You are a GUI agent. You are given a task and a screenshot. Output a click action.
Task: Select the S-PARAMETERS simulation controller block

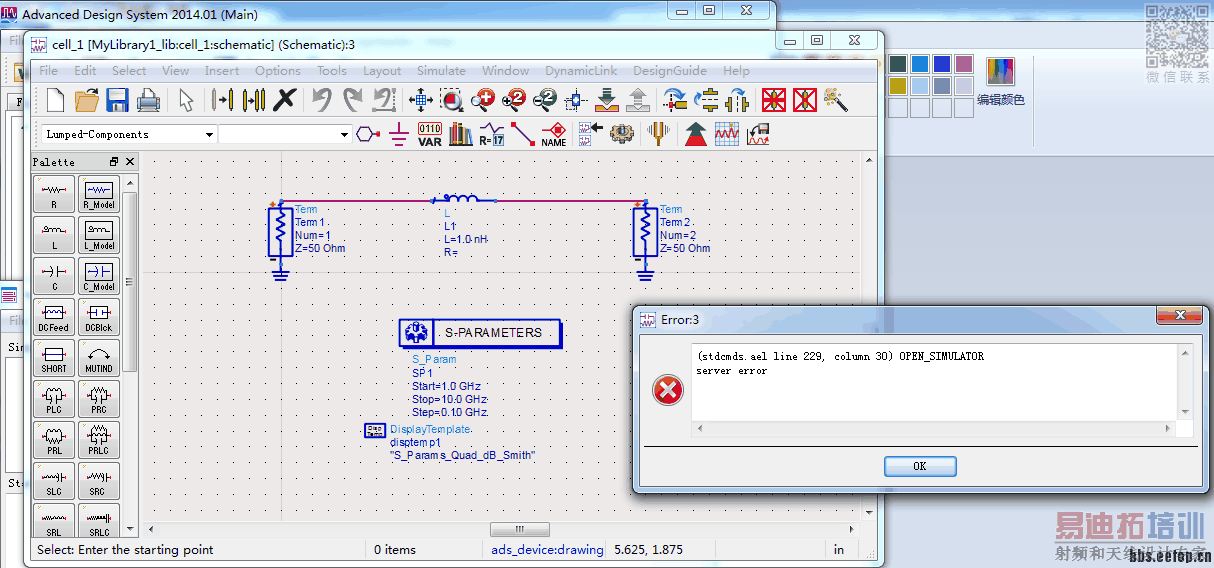[480, 333]
